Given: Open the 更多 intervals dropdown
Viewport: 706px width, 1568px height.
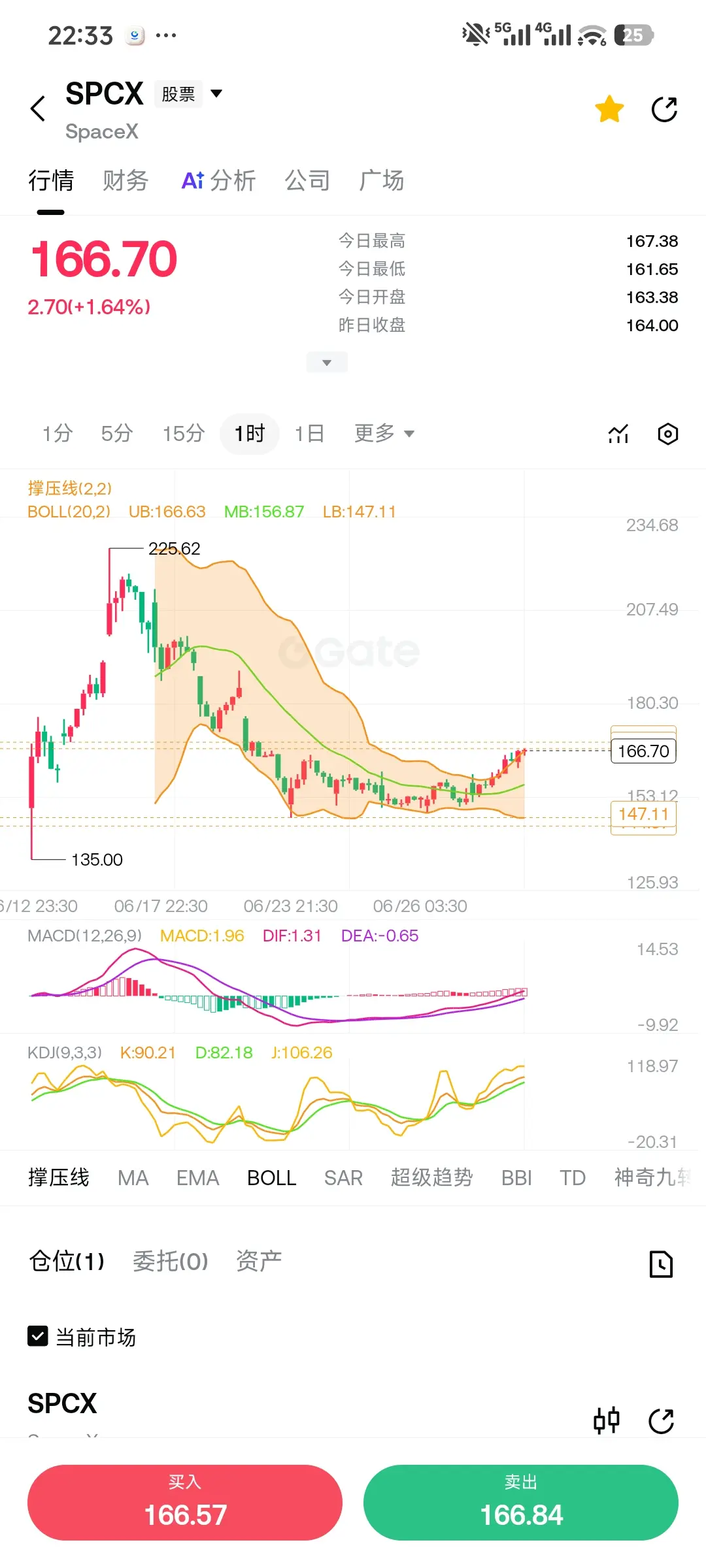Looking at the screenshot, I should [x=384, y=433].
